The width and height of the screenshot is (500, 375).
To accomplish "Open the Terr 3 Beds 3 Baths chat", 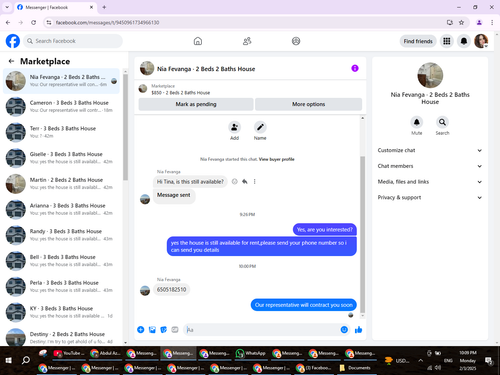I will click(x=62, y=132).
